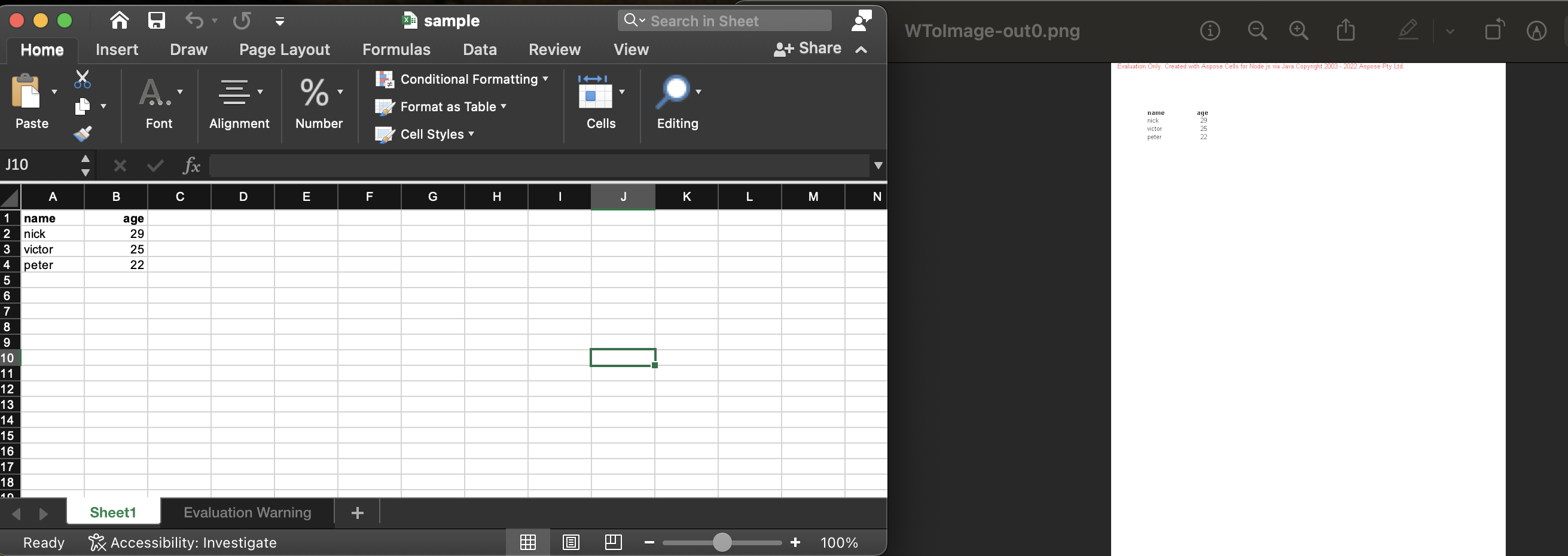Viewport: 1568px width, 556px height.
Task: Cut the selection with the scissors icon
Action: [82, 79]
